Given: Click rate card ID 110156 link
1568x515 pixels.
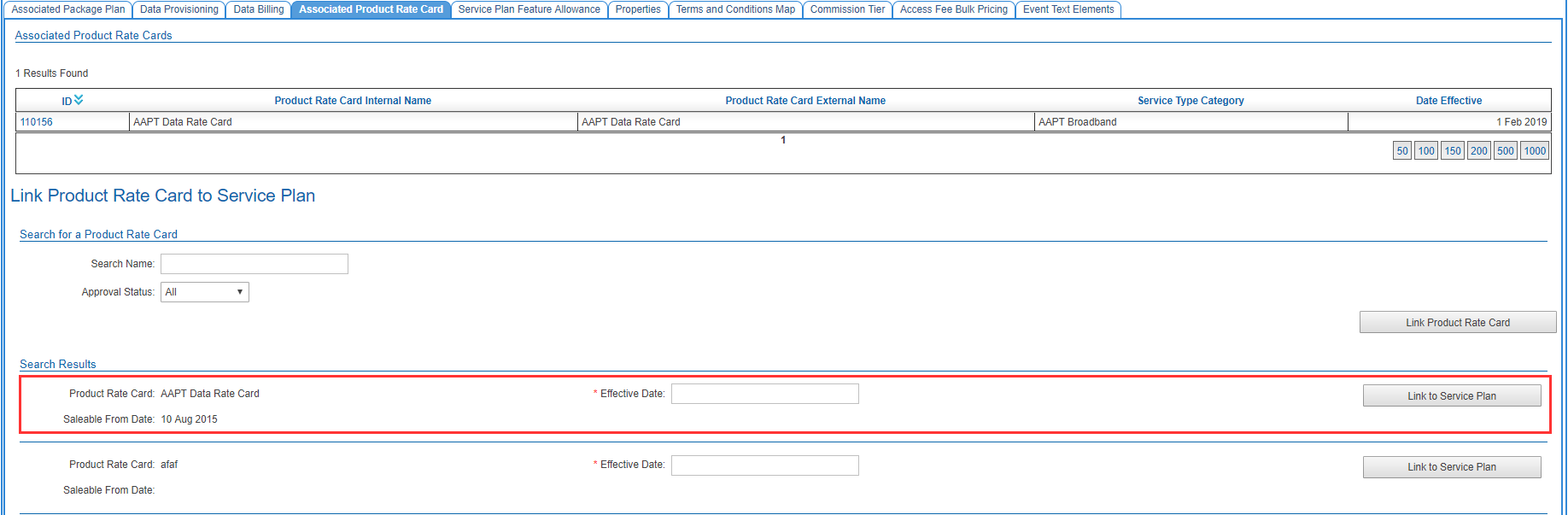Looking at the screenshot, I should pos(37,122).
